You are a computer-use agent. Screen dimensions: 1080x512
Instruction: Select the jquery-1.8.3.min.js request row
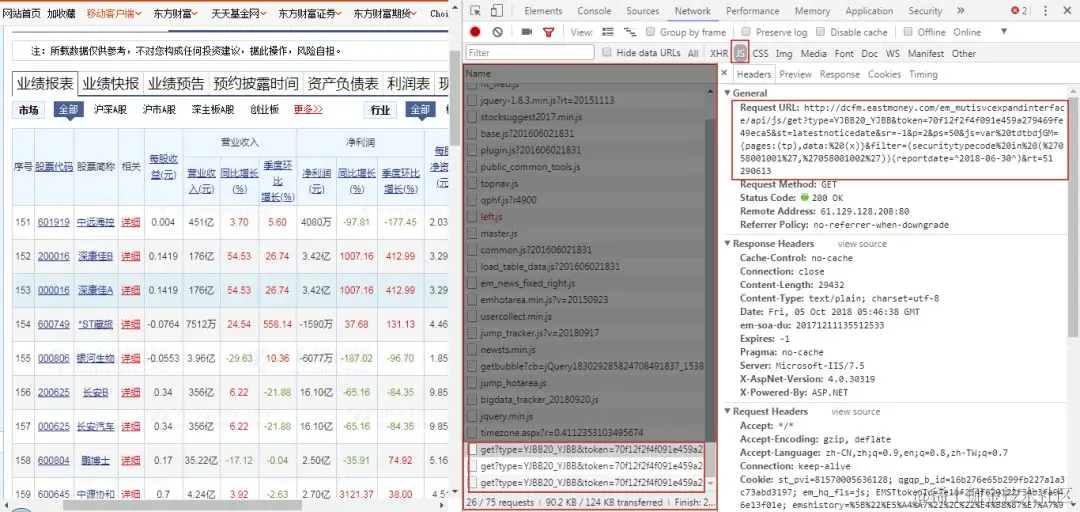tap(584, 101)
